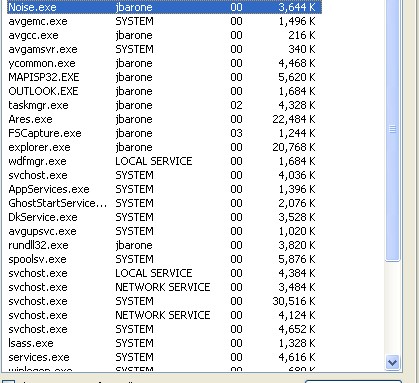Select NETWORK SERVICE svchost.exe using 3,484 K
The height and width of the screenshot is (383, 419).
[x=164, y=287]
